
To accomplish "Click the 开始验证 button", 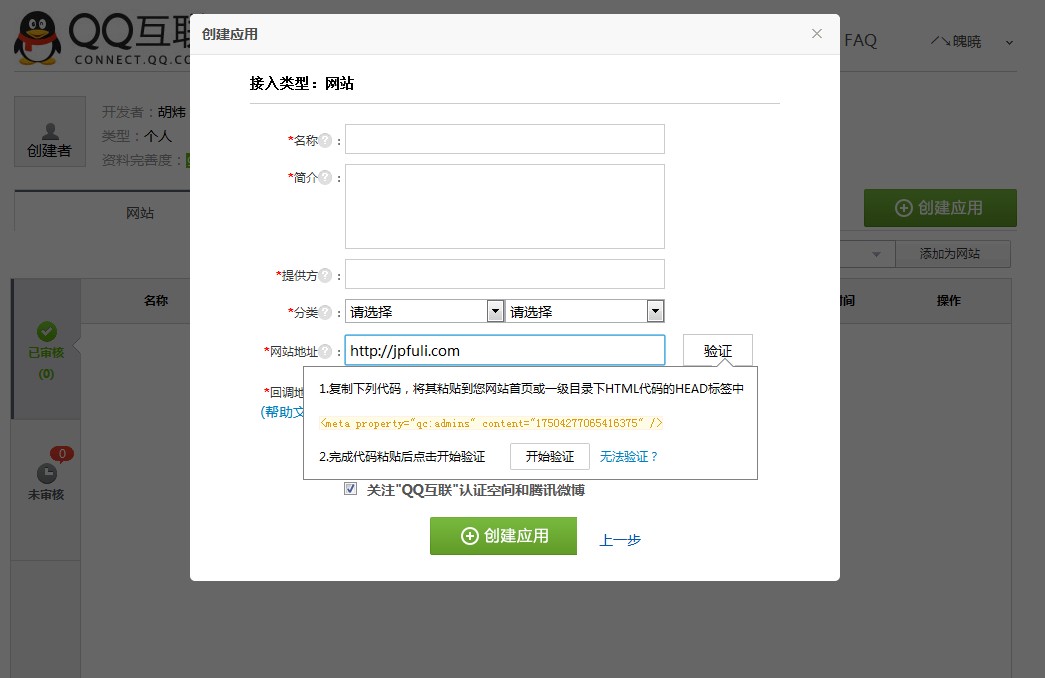I will (550, 457).
